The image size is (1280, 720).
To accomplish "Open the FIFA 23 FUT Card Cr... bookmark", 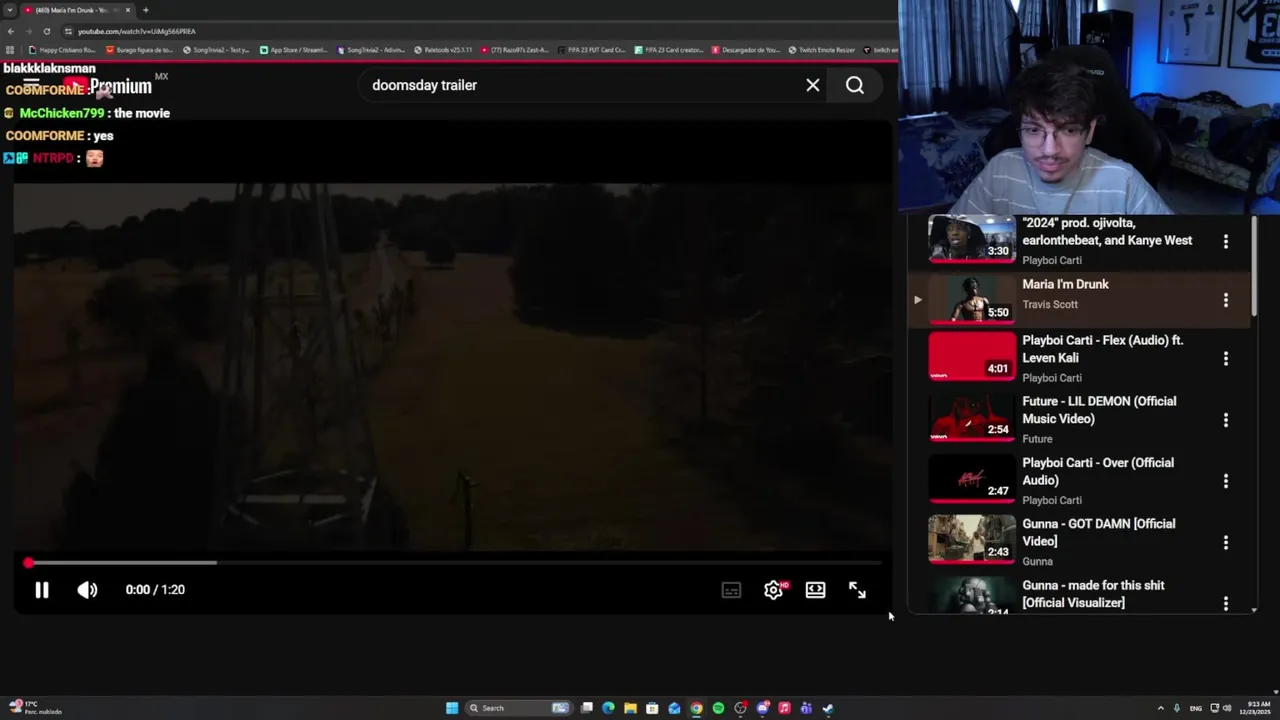I will tap(591, 50).
